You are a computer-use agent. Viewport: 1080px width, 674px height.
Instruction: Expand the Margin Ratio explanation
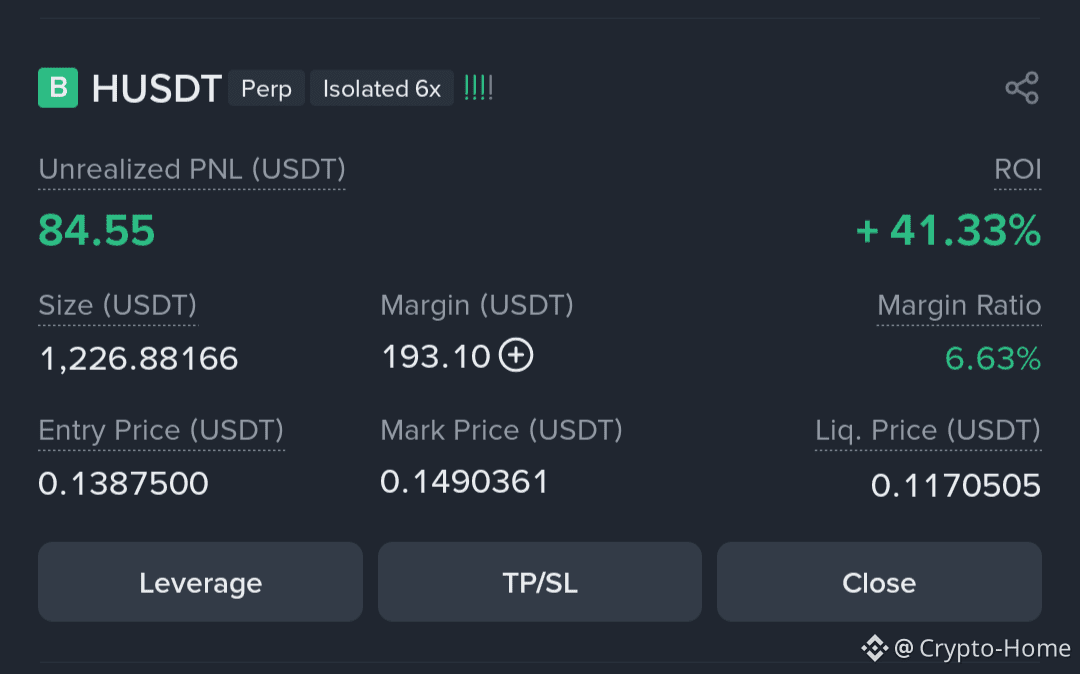click(958, 306)
